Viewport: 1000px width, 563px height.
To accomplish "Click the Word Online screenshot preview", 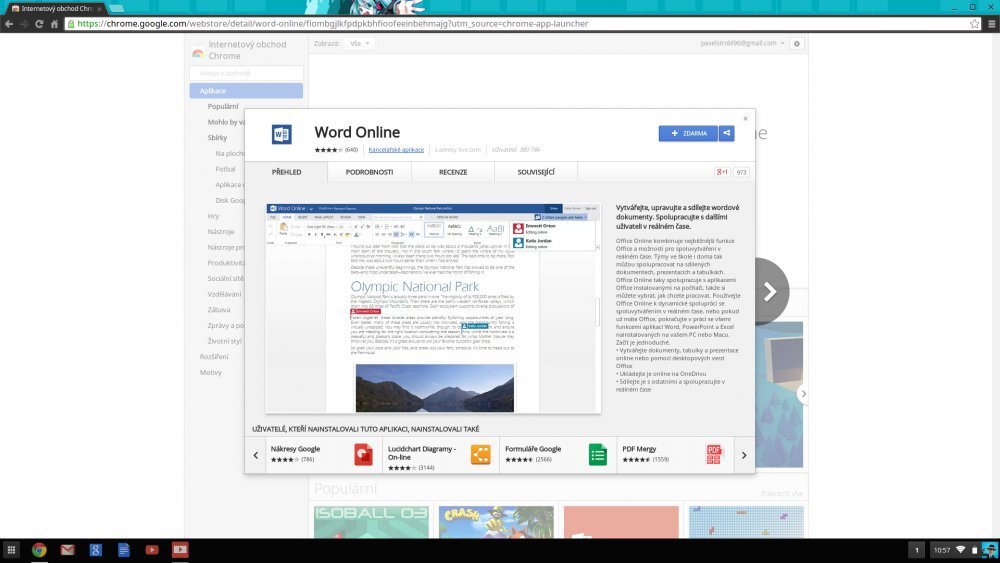I will pos(433,309).
